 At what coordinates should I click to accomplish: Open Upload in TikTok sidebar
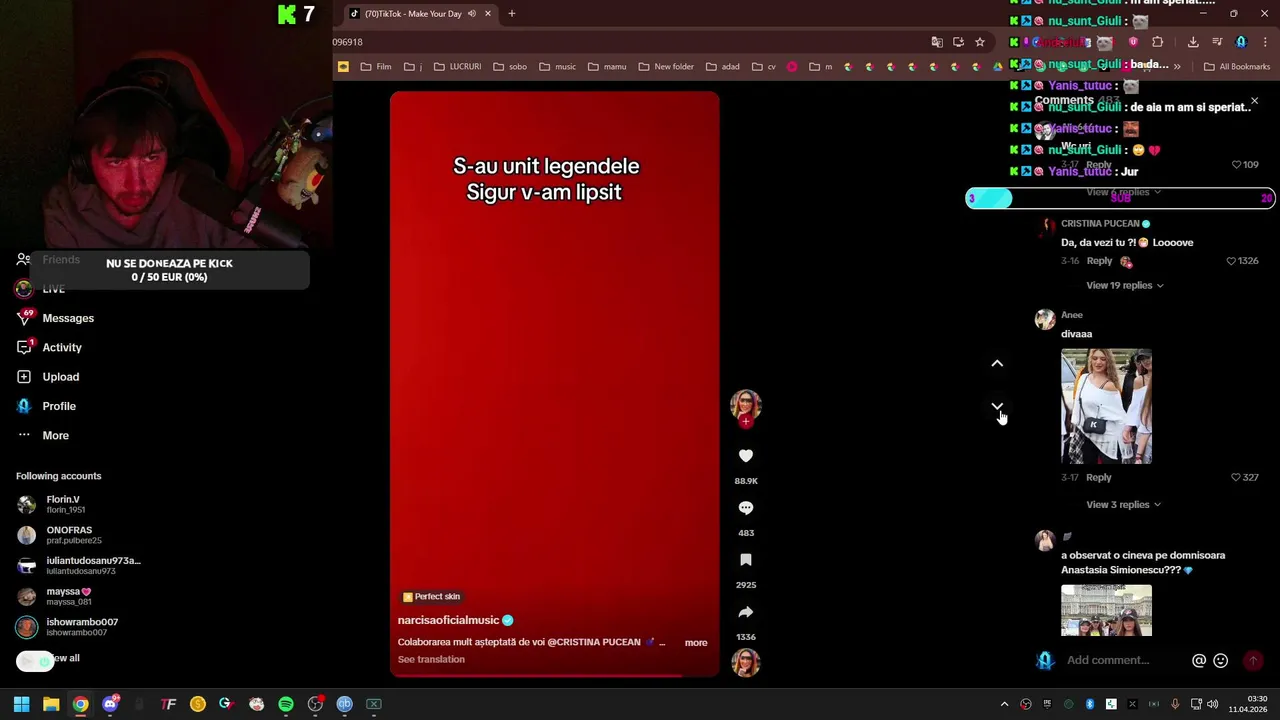61,377
